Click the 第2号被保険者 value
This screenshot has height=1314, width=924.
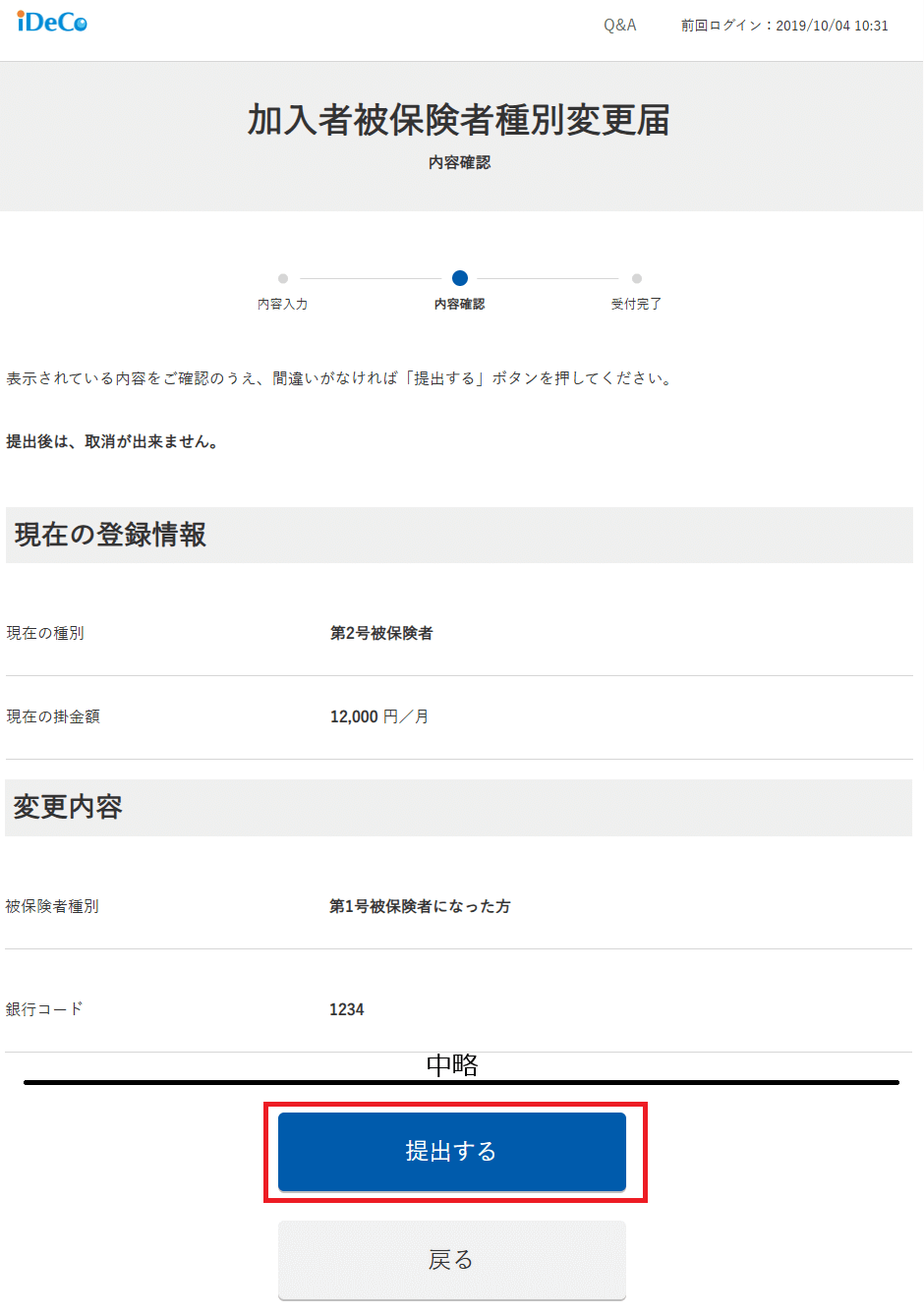(381, 633)
